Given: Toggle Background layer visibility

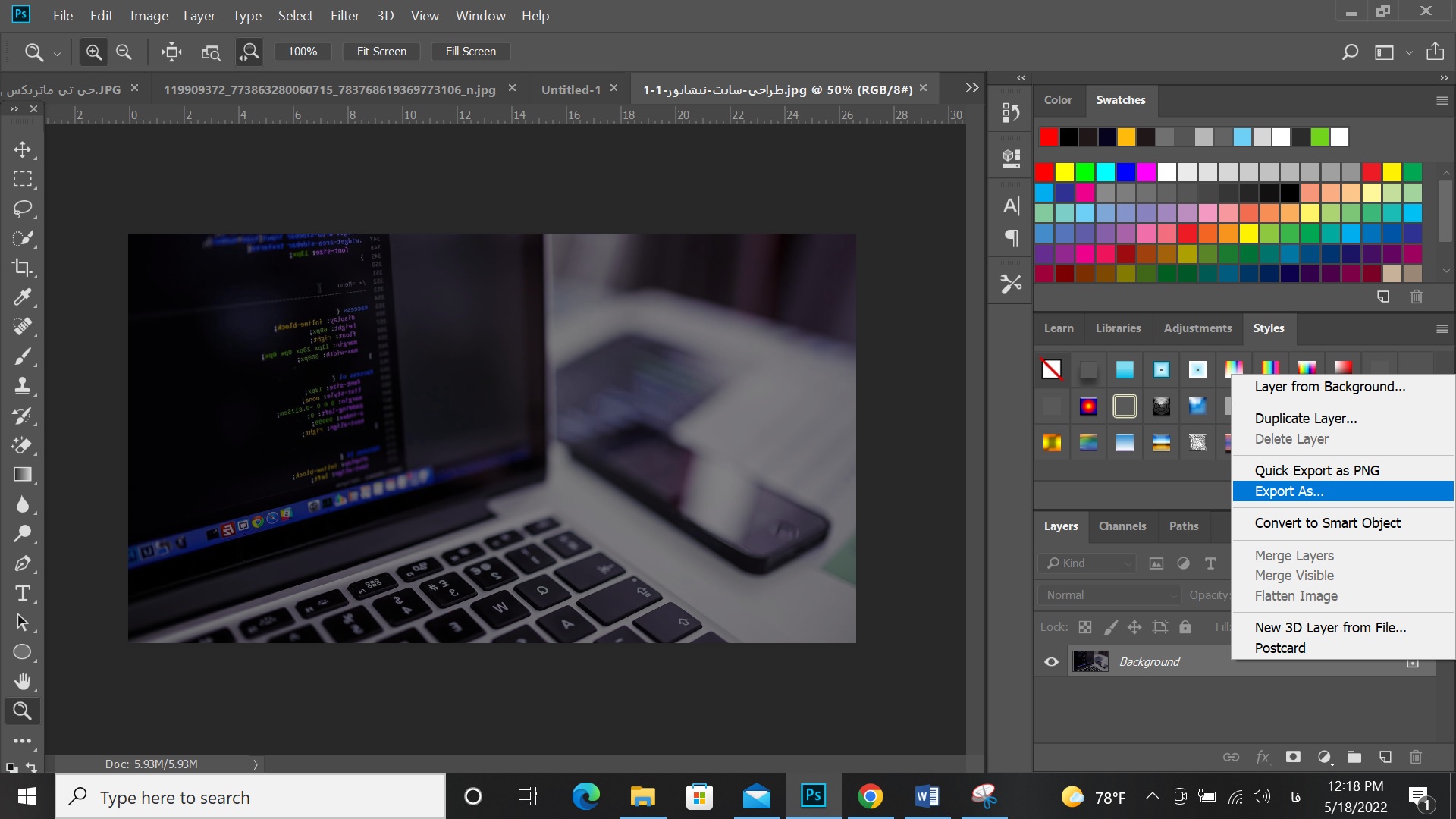Looking at the screenshot, I should coord(1052,661).
